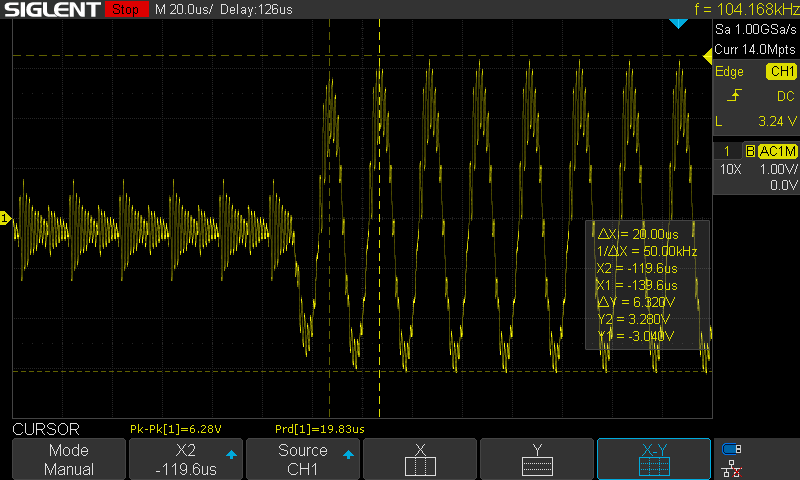Click the 1/ΔX = 50.00kHz reading
The width and height of the screenshot is (800, 480).
[x=647, y=251]
